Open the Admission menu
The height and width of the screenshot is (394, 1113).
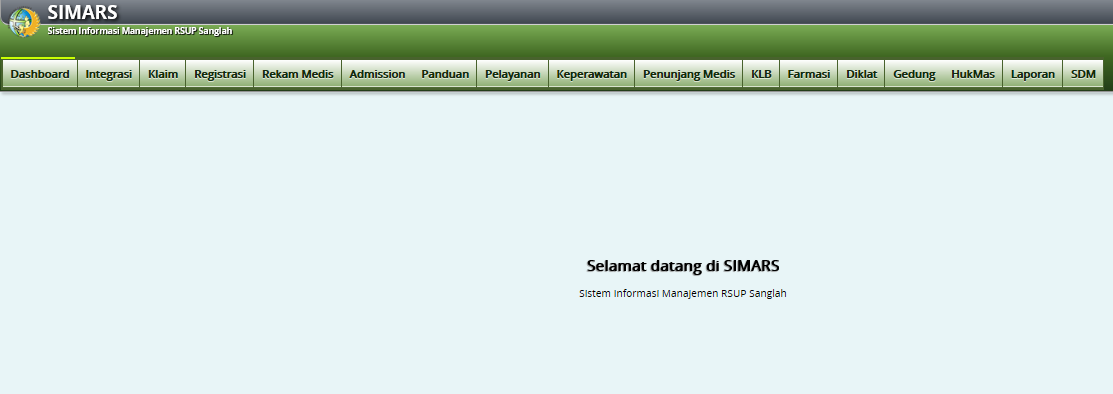tap(377, 74)
